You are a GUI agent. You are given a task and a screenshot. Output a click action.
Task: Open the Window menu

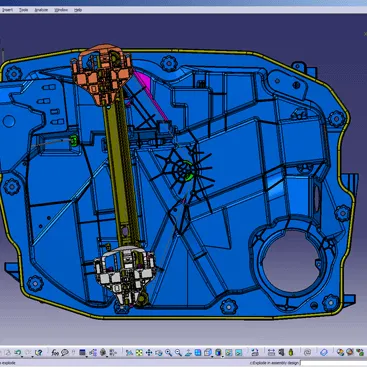[x=61, y=10]
